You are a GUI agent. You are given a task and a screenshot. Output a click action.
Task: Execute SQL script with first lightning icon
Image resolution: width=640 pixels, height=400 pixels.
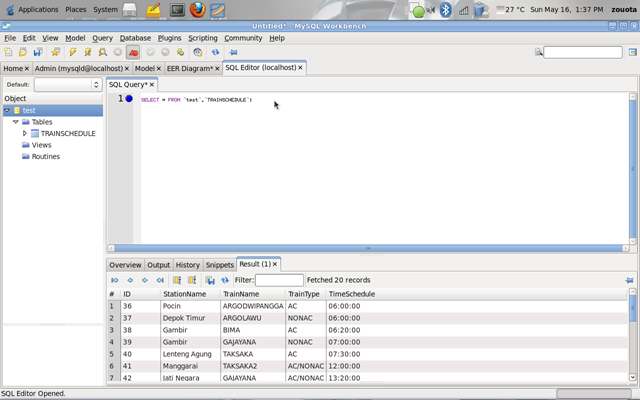(x=73, y=52)
